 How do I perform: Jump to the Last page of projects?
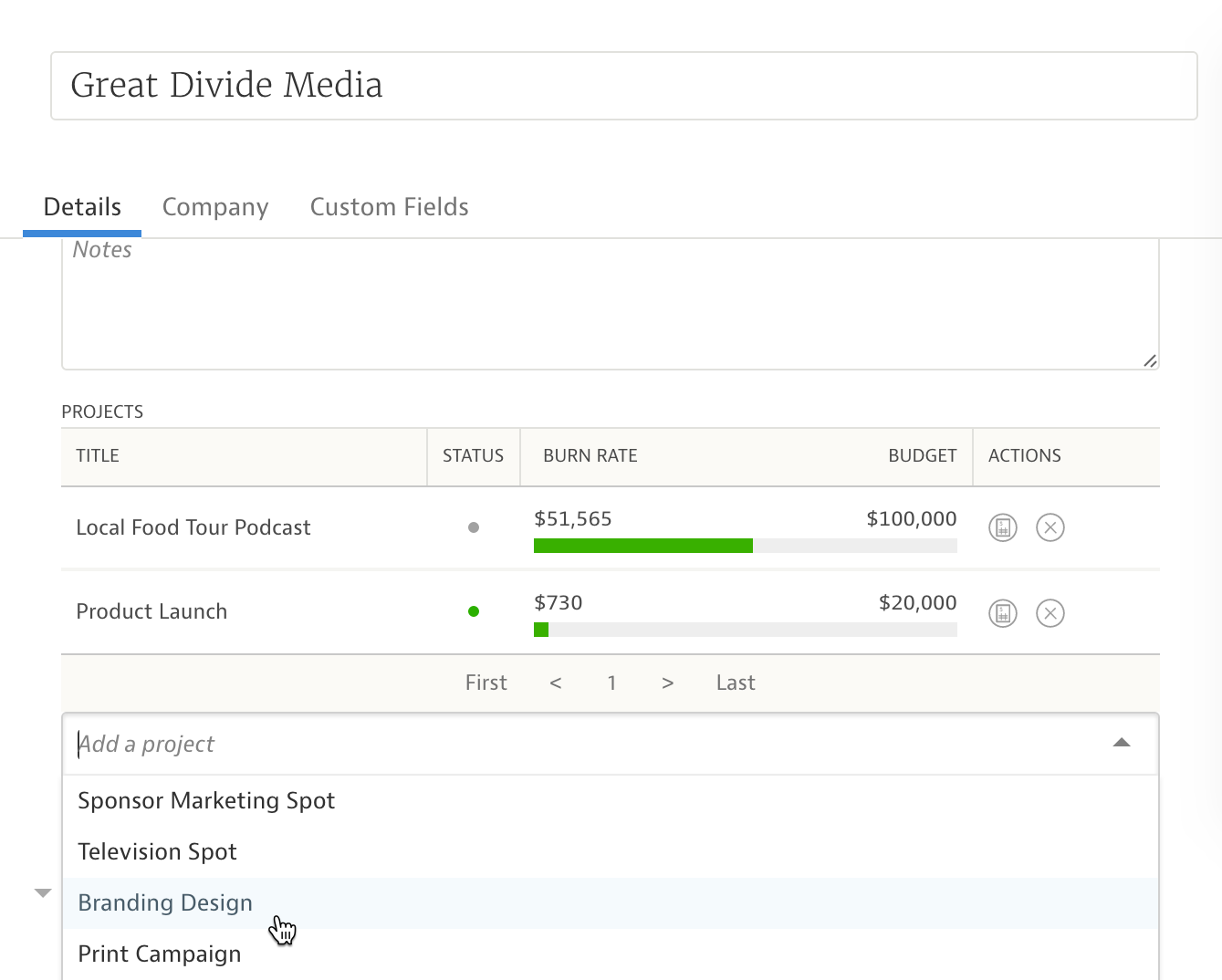[735, 683]
